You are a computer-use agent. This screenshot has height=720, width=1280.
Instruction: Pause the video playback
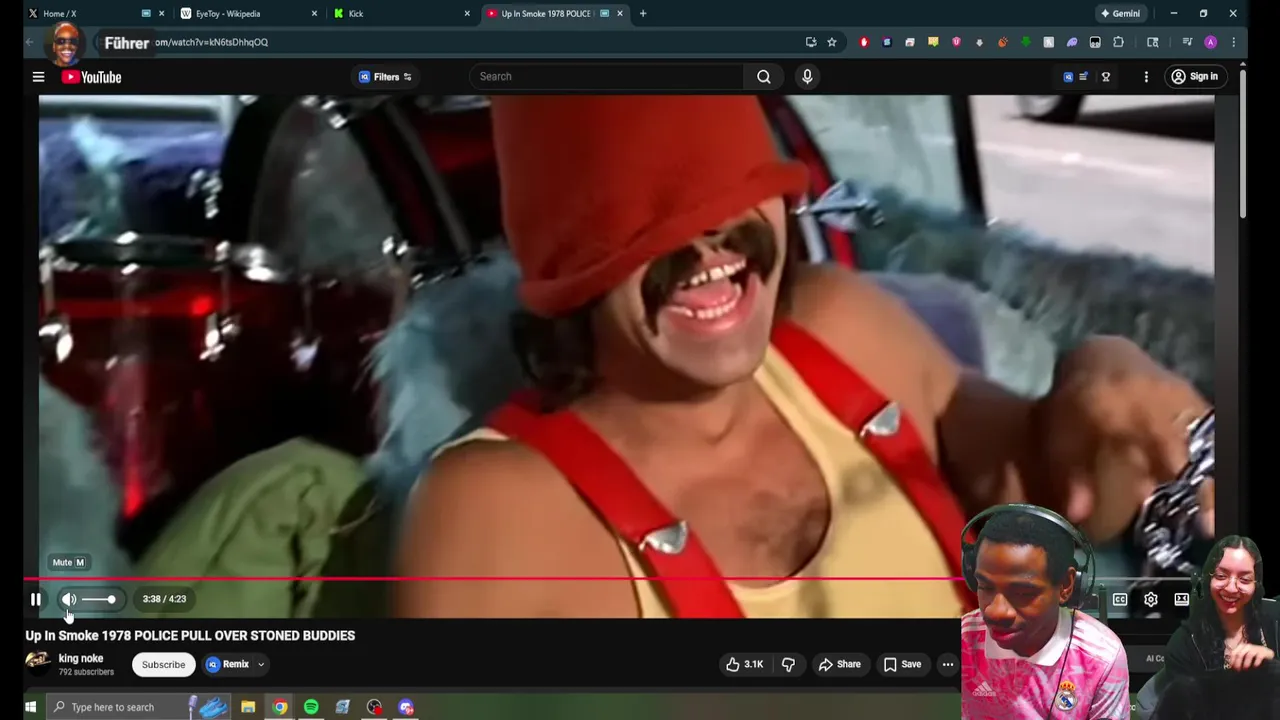click(x=36, y=599)
